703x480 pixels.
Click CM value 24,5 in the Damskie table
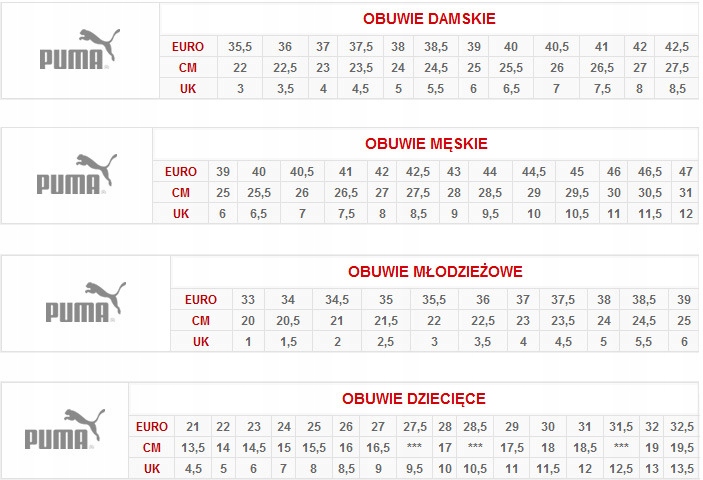436,68
